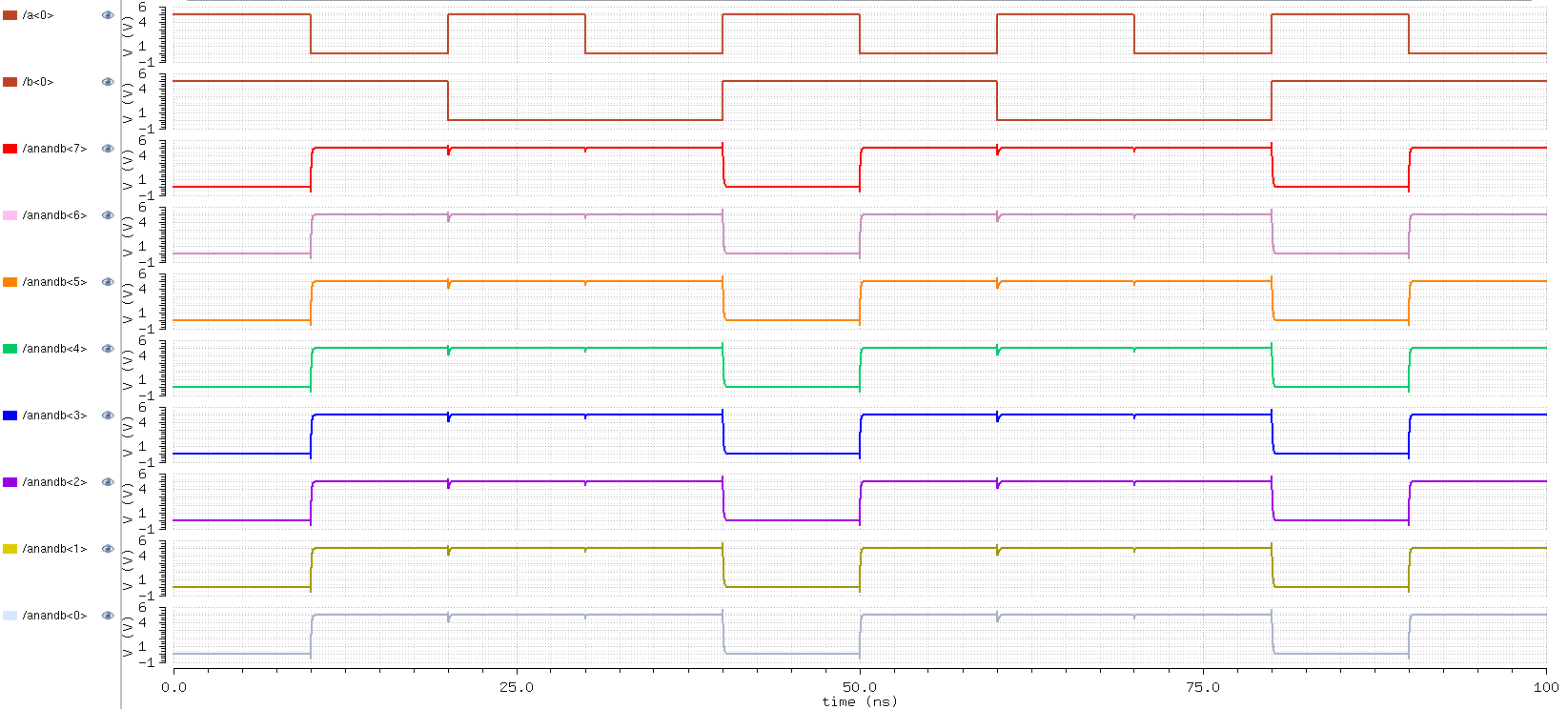Viewport: 1568px width, 709px height.
Task: Click the orange swatch of /anandb<5>
Action: point(10,282)
